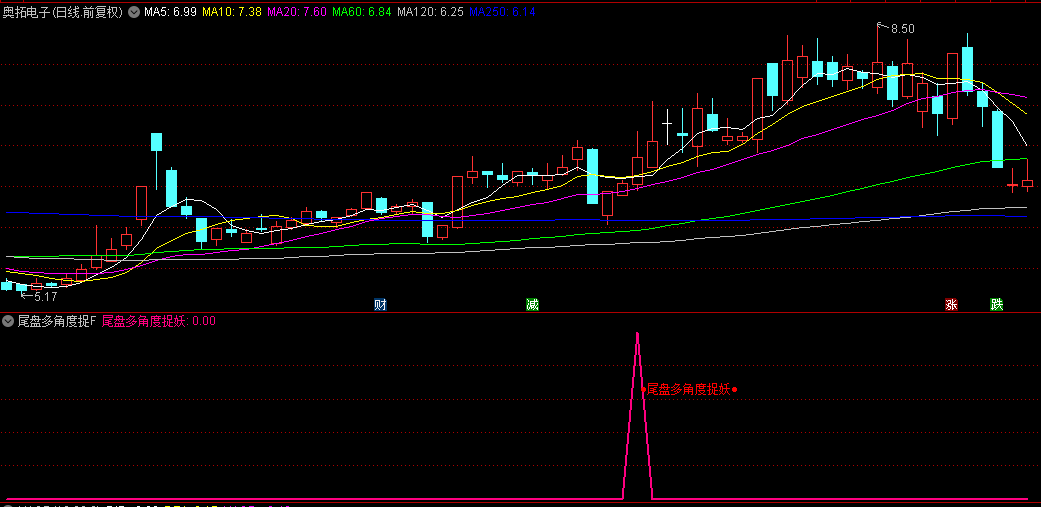1041x507 pixels.
Task: Select the MA5: 6.99 label
Action: [171, 12]
